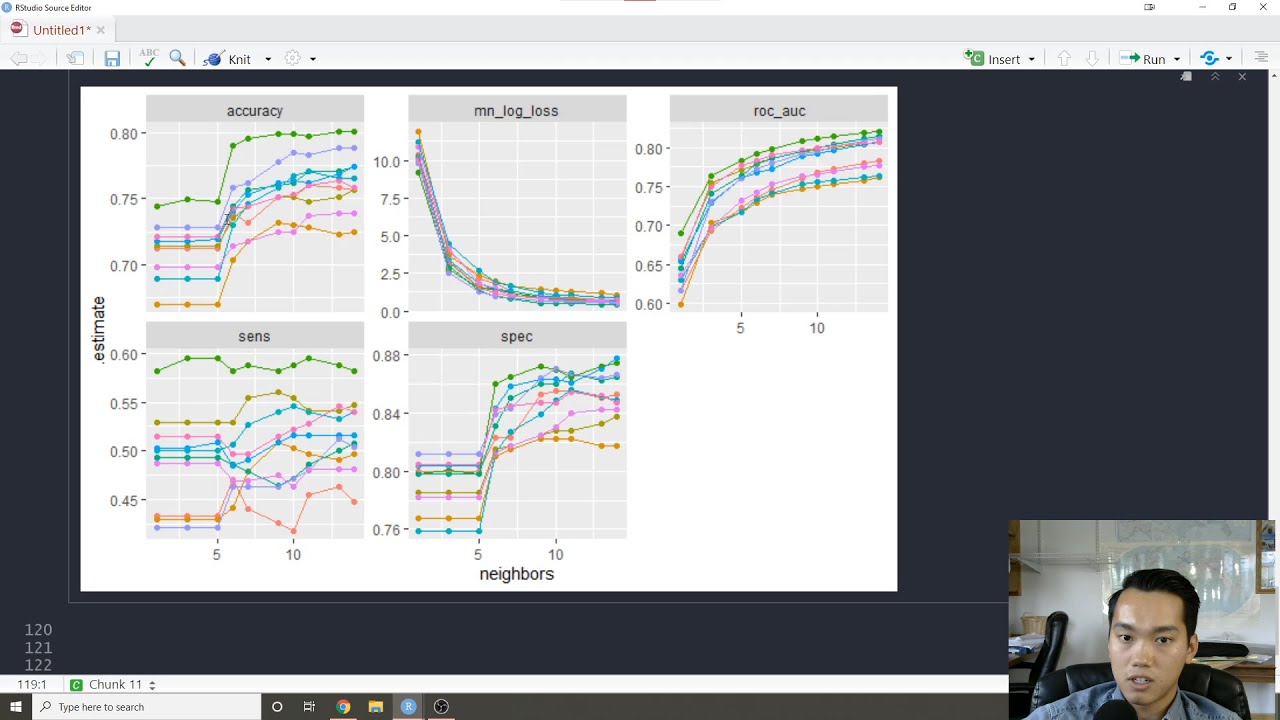1280x720 pixels.
Task: Open Cortana circle icon on the taskbar
Action: [277, 707]
